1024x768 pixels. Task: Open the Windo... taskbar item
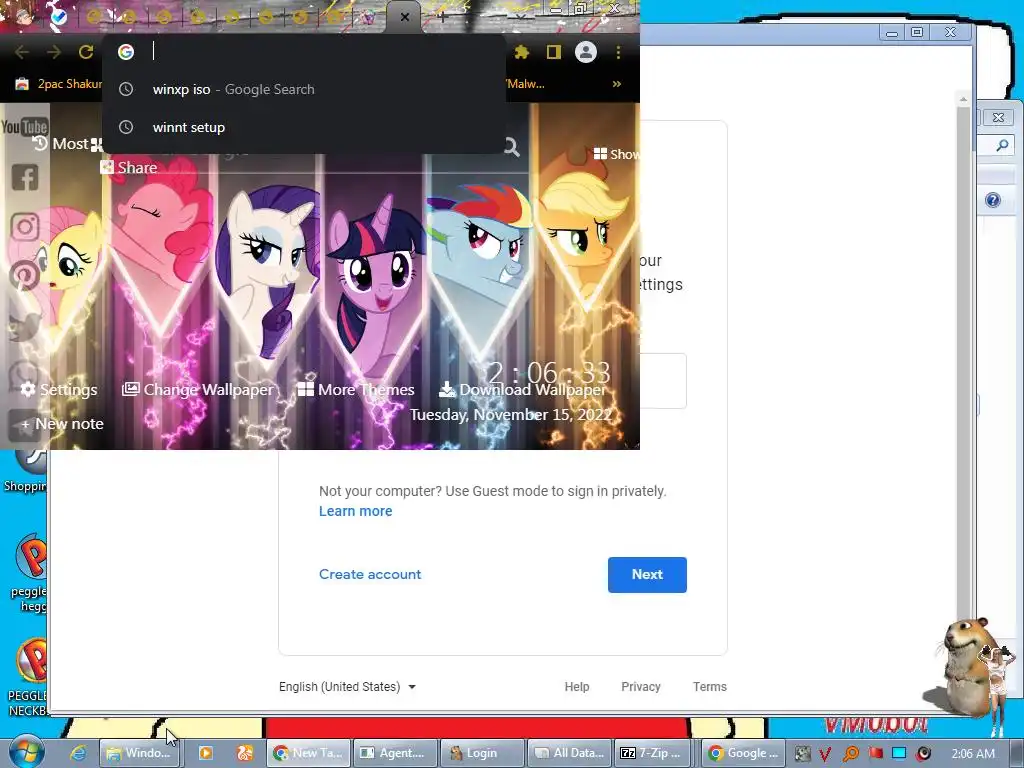tap(139, 753)
